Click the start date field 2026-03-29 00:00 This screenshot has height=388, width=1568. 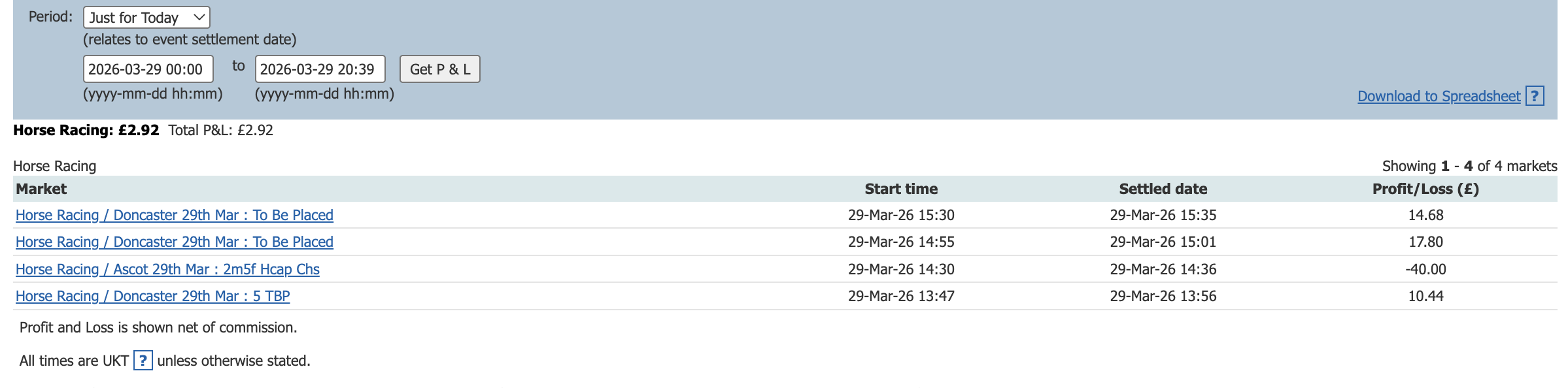[x=148, y=69]
